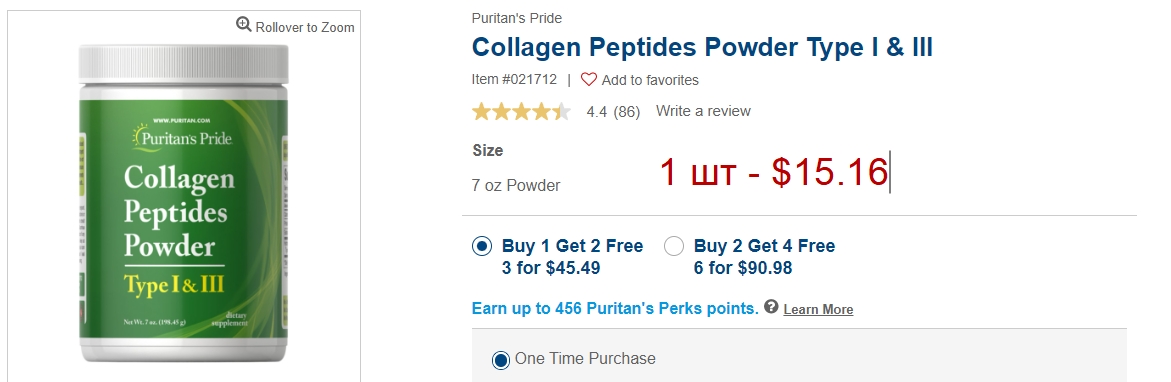This screenshot has width=1171, height=382.
Task: Click the Perks points help question icon
Action: coord(771,307)
